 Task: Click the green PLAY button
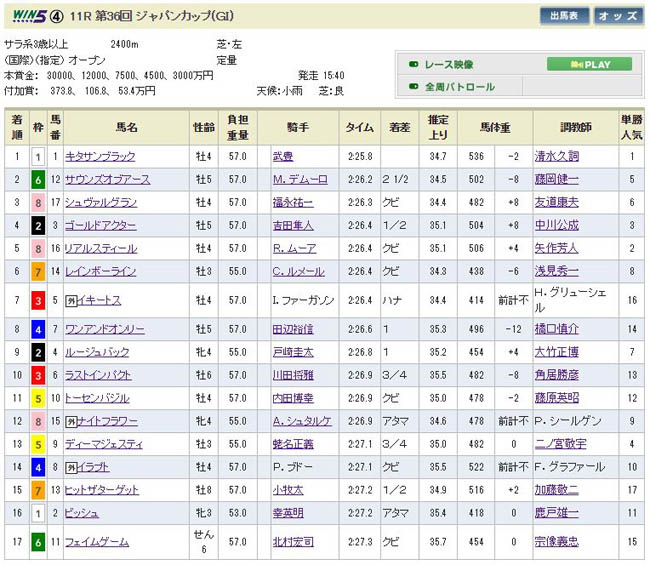(x=589, y=65)
